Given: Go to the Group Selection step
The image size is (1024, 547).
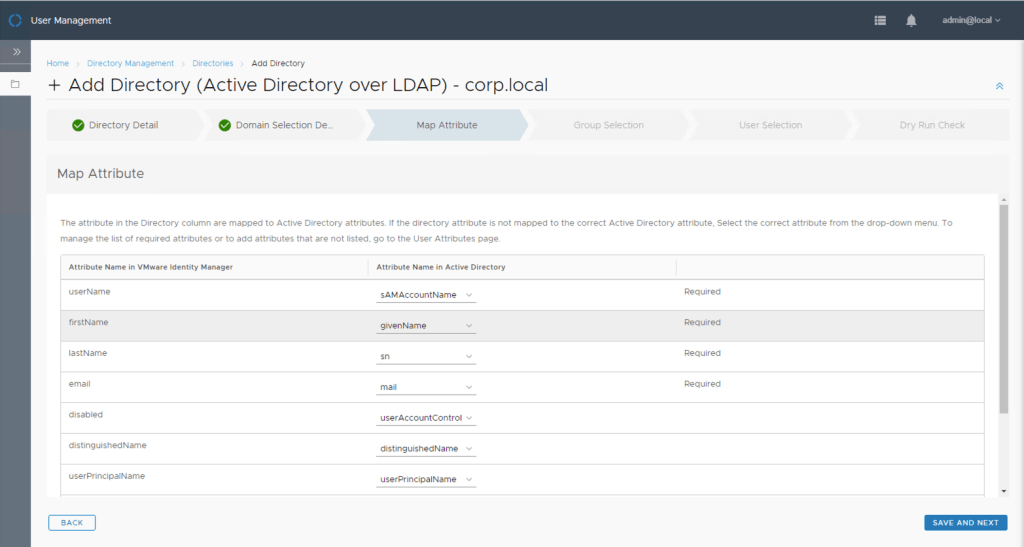Looking at the screenshot, I should (x=608, y=126).
